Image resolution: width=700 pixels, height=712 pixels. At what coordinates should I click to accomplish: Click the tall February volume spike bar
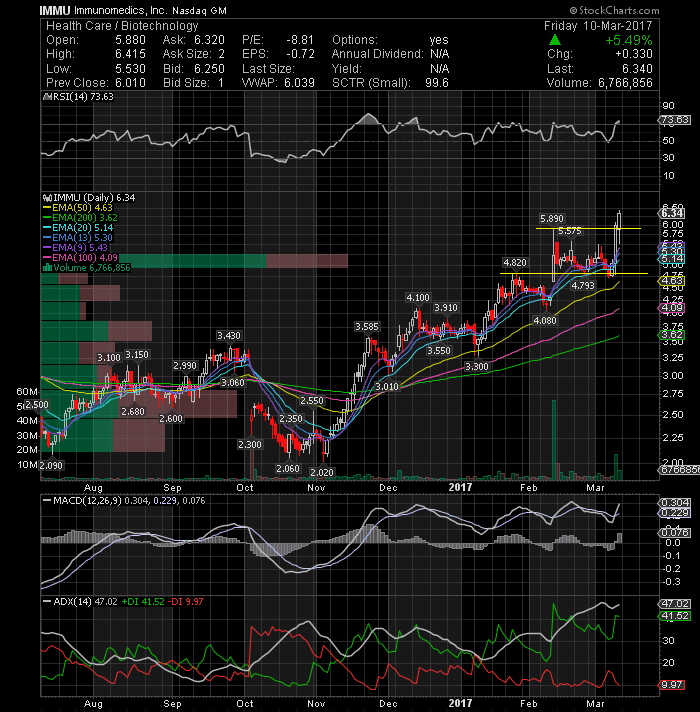[554, 440]
